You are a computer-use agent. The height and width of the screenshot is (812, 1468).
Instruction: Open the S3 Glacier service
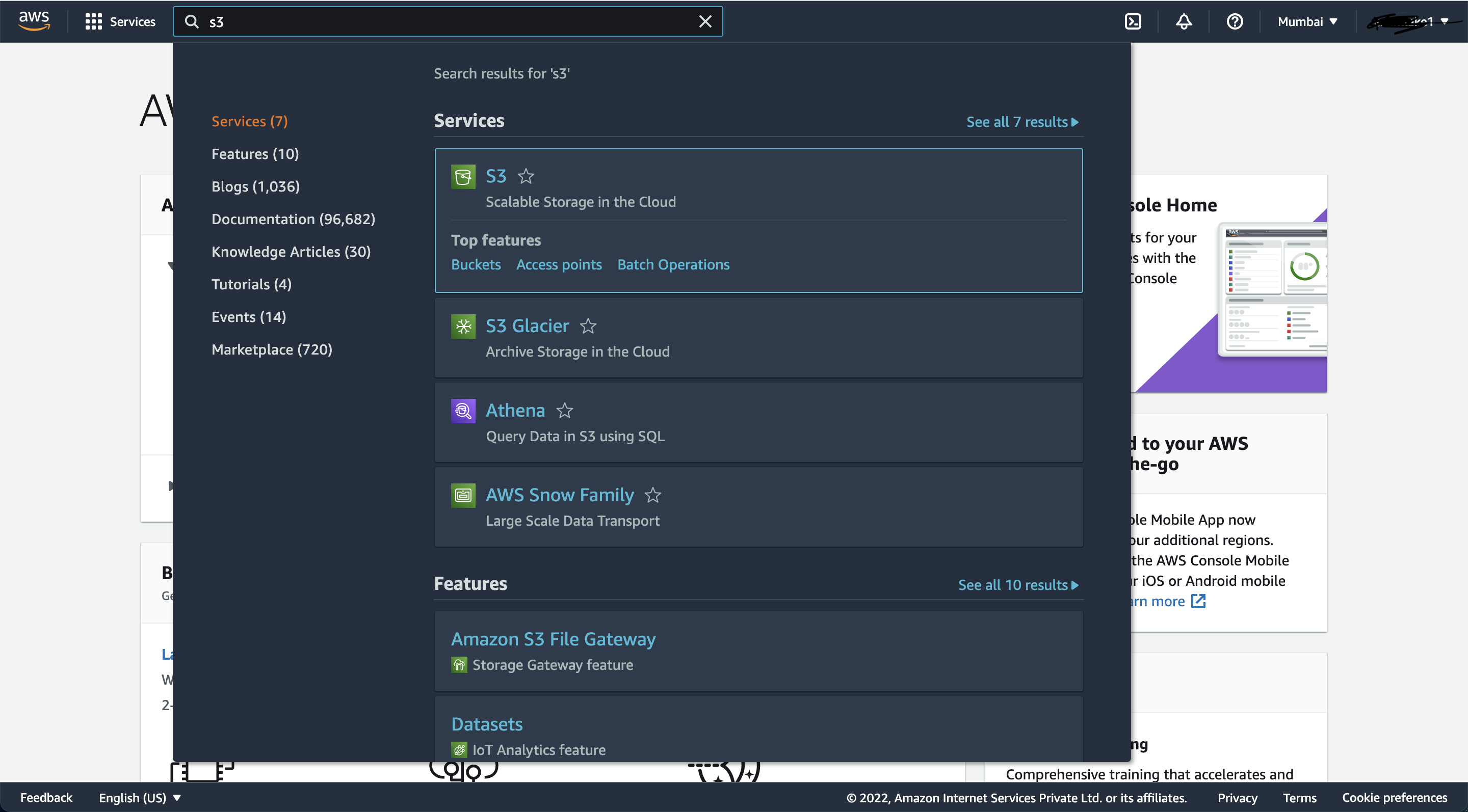pyautogui.click(x=527, y=327)
